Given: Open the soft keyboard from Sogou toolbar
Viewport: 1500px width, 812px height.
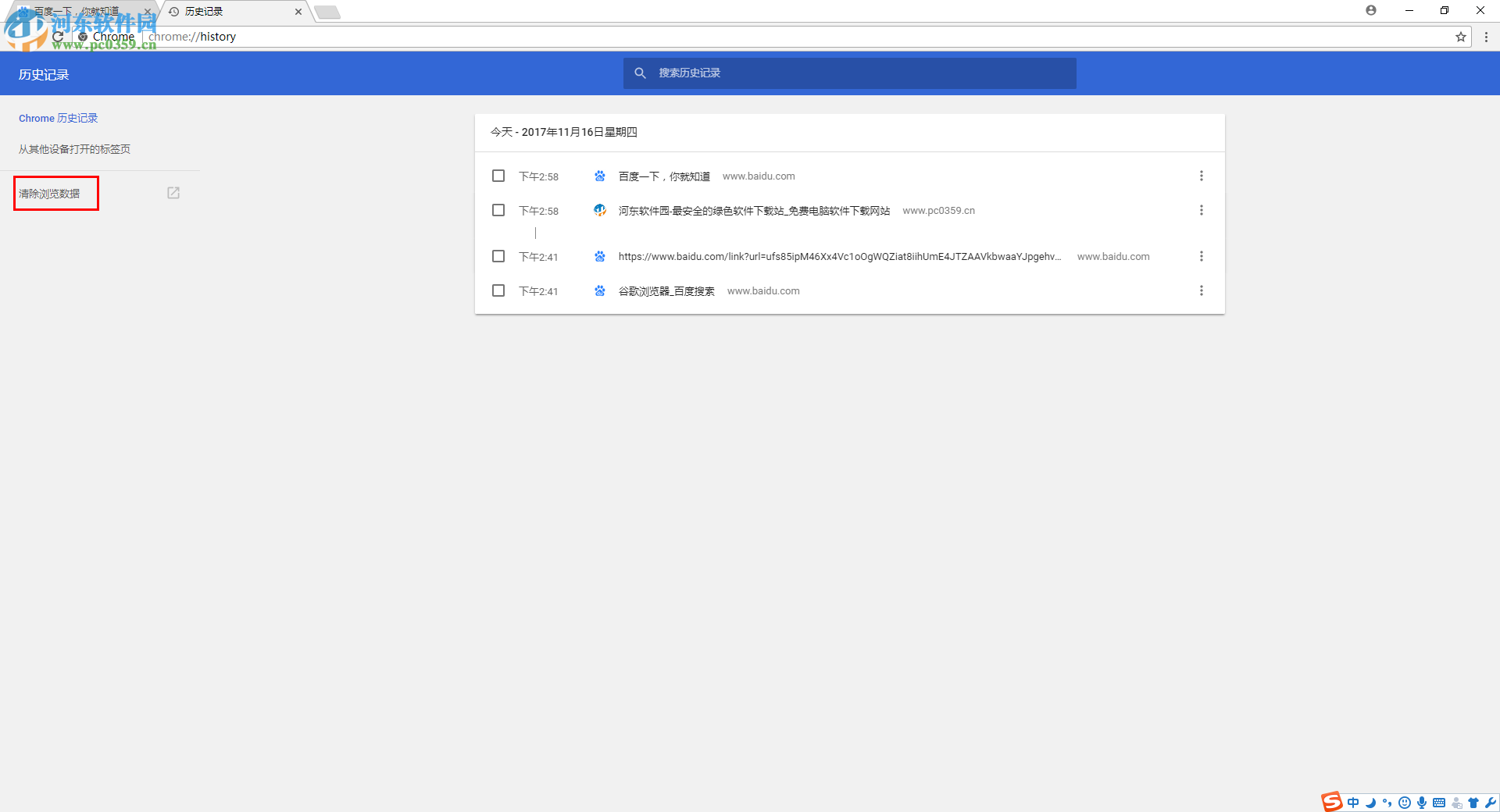Looking at the screenshot, I should [1439, 803].
